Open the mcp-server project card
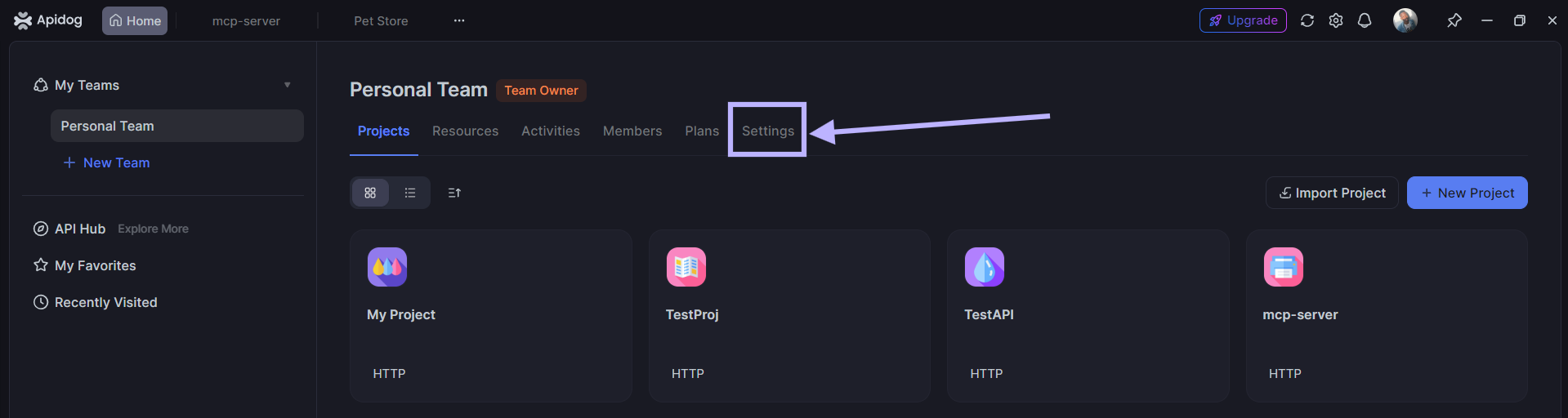The height and width of the screenshot is (418, 1568). [1387, 316]
